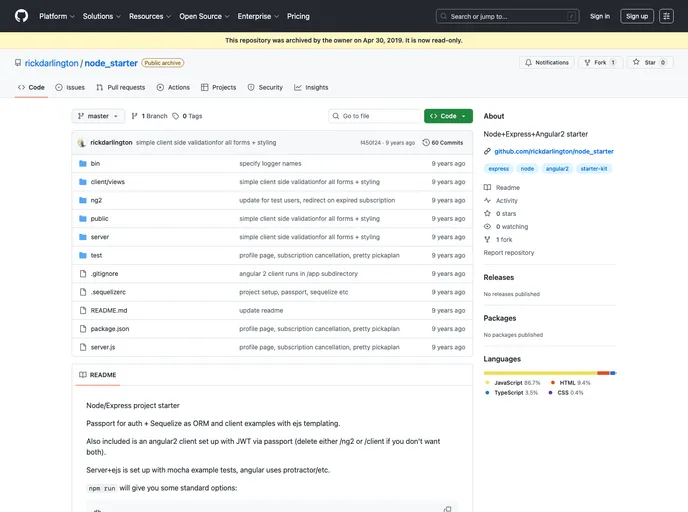Open the github.com/rickdarlington/node_starter link
Image resolution: width=688 pixels, height=512 pixels.
point(553,151)
